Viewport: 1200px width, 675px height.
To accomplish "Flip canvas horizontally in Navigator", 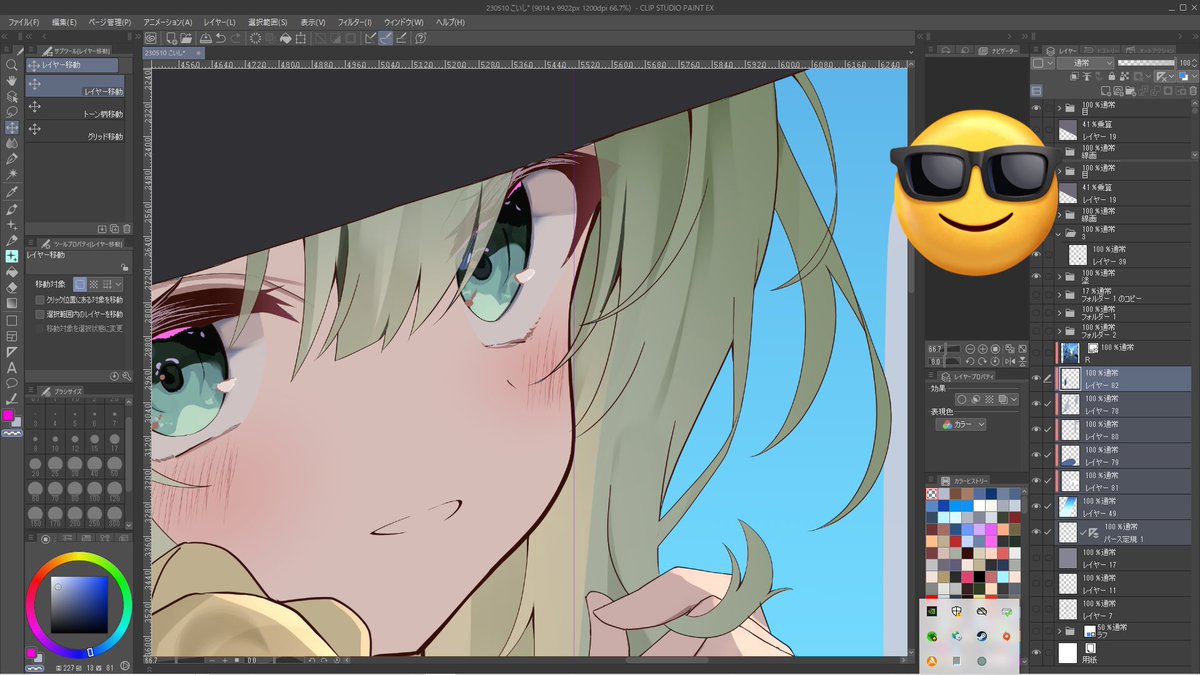I will tap(1011, 360).
